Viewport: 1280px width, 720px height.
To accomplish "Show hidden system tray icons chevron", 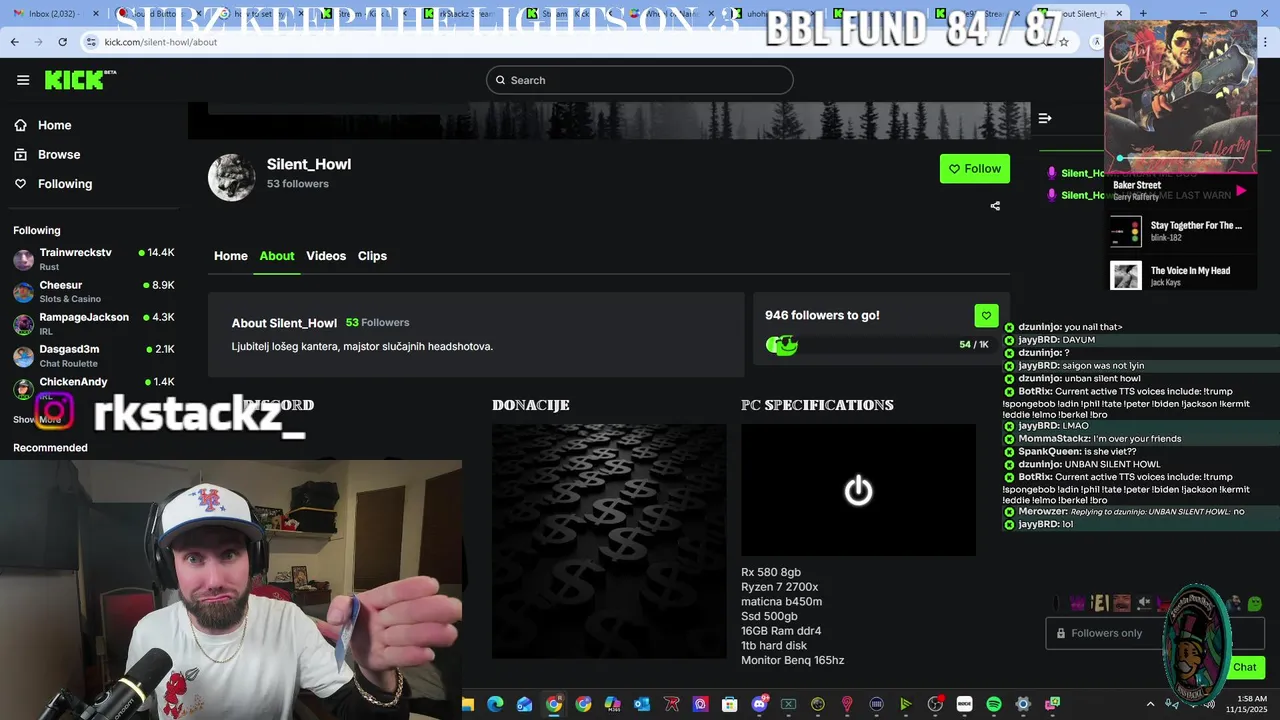I will tap(1150, 704).
